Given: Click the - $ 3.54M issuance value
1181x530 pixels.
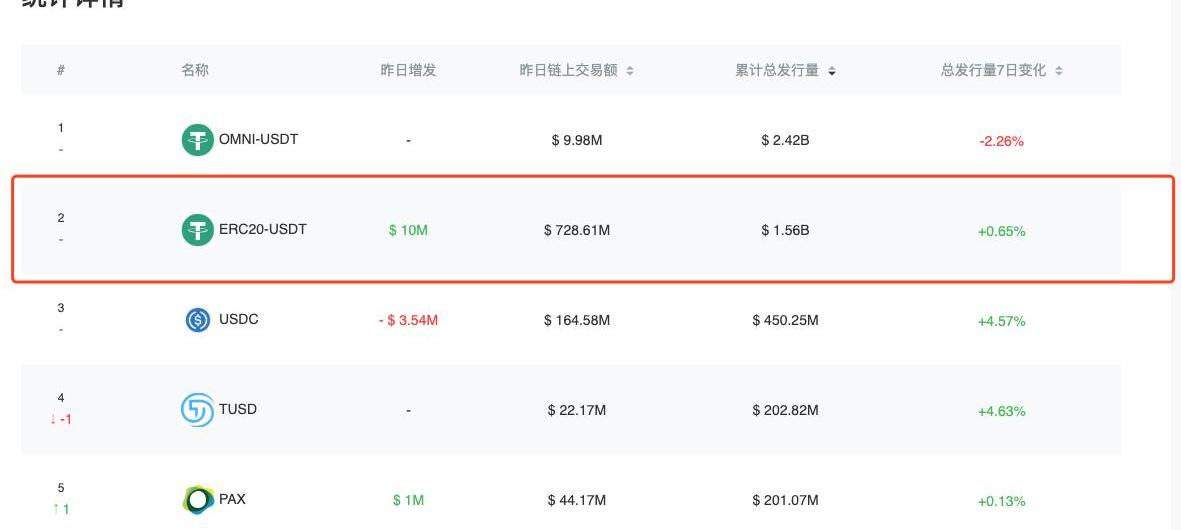Looking at the screenshot, I should point(408,321).
